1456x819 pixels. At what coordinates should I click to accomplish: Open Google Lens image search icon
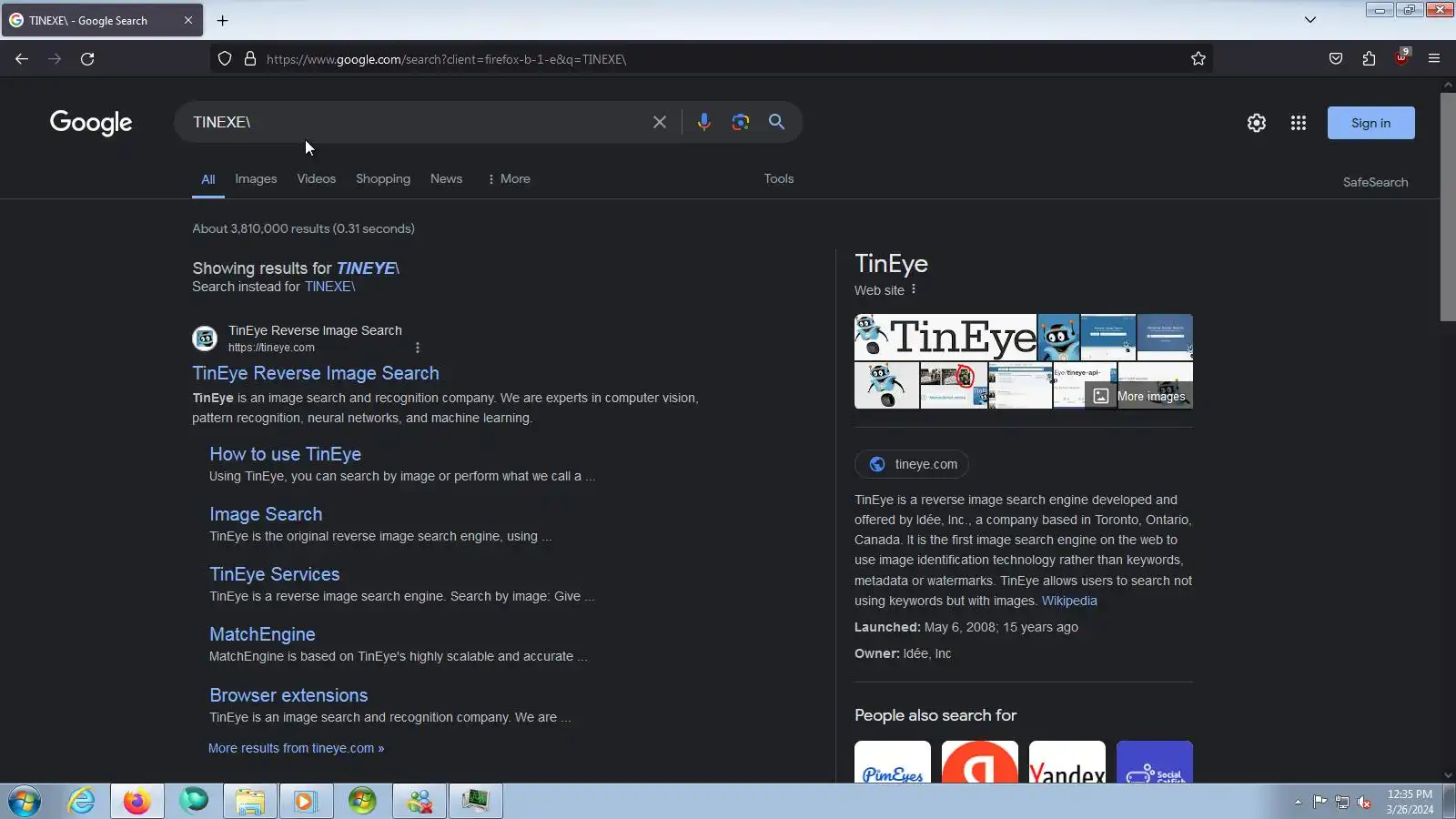741,122
